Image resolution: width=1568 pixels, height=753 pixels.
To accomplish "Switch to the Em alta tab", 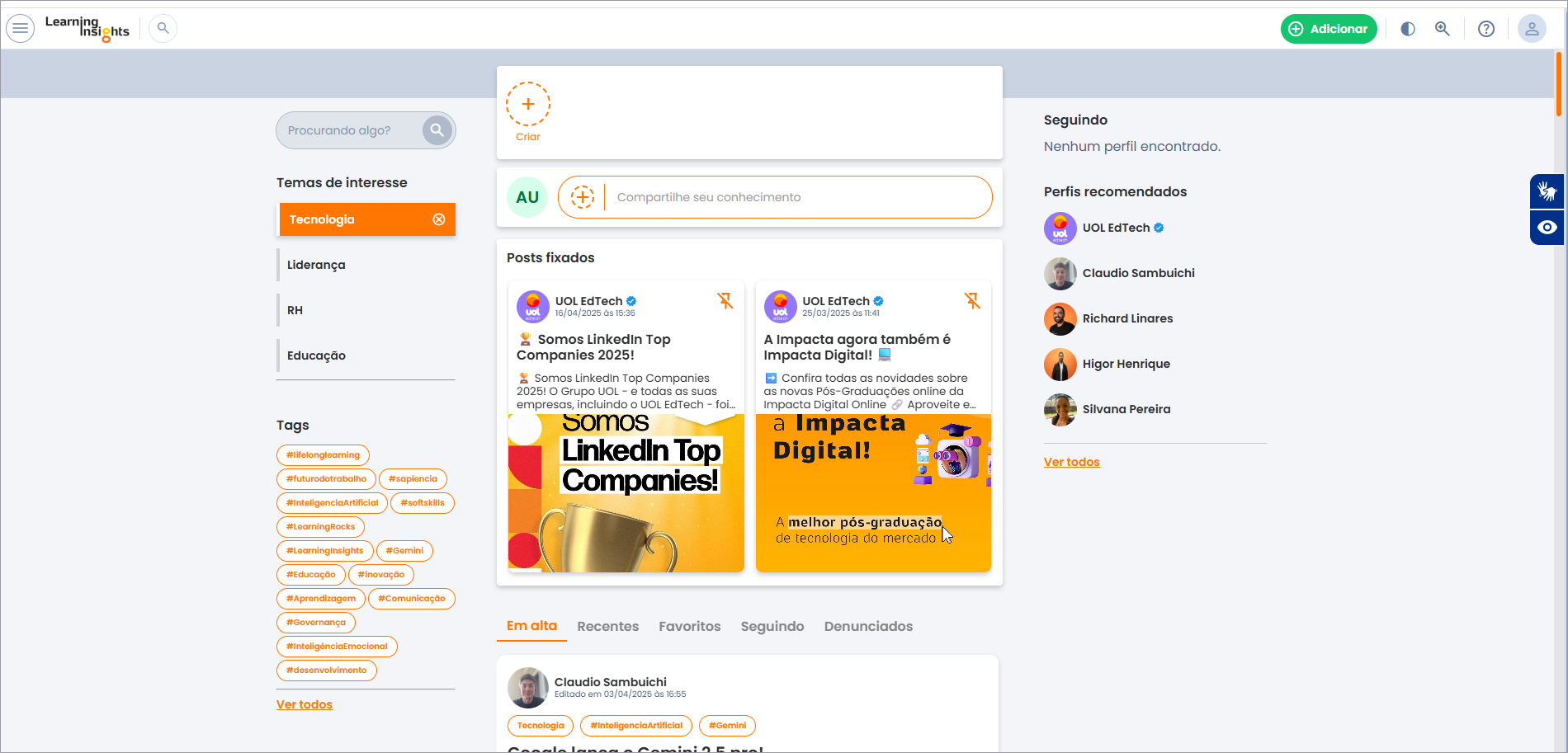I will [x=531, y=626].
